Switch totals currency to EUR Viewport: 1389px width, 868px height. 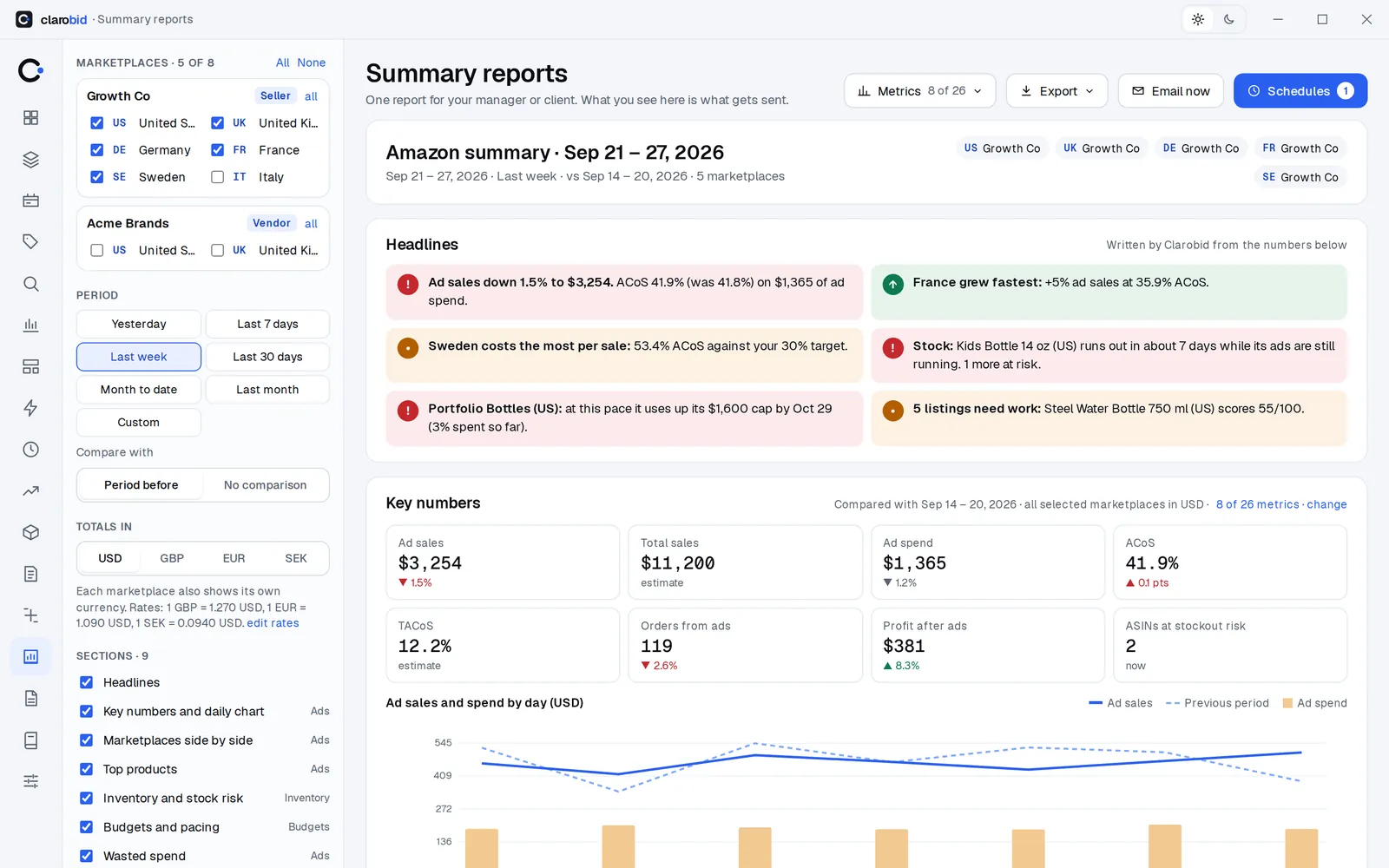[234, 558]
